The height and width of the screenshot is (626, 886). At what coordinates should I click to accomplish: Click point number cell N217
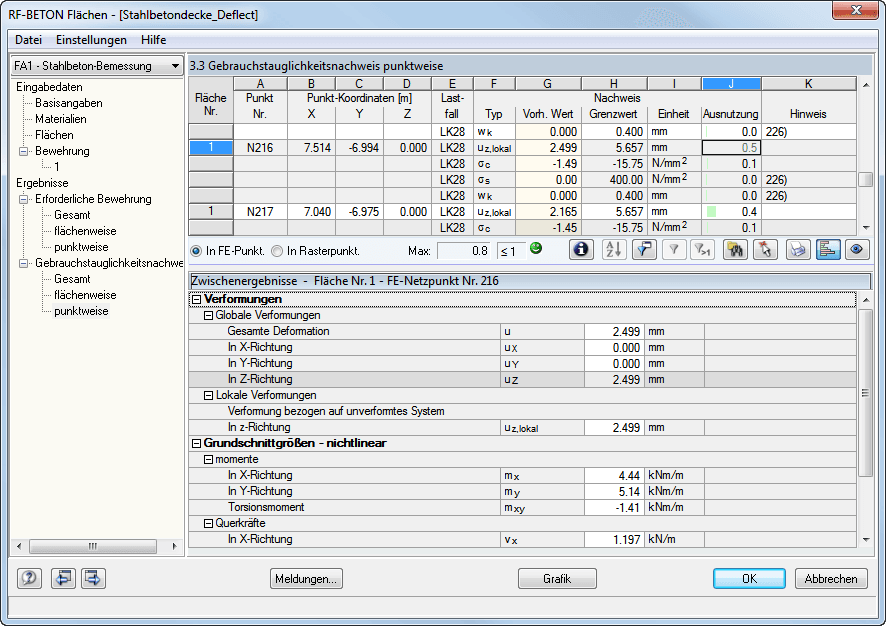(260, 212)
